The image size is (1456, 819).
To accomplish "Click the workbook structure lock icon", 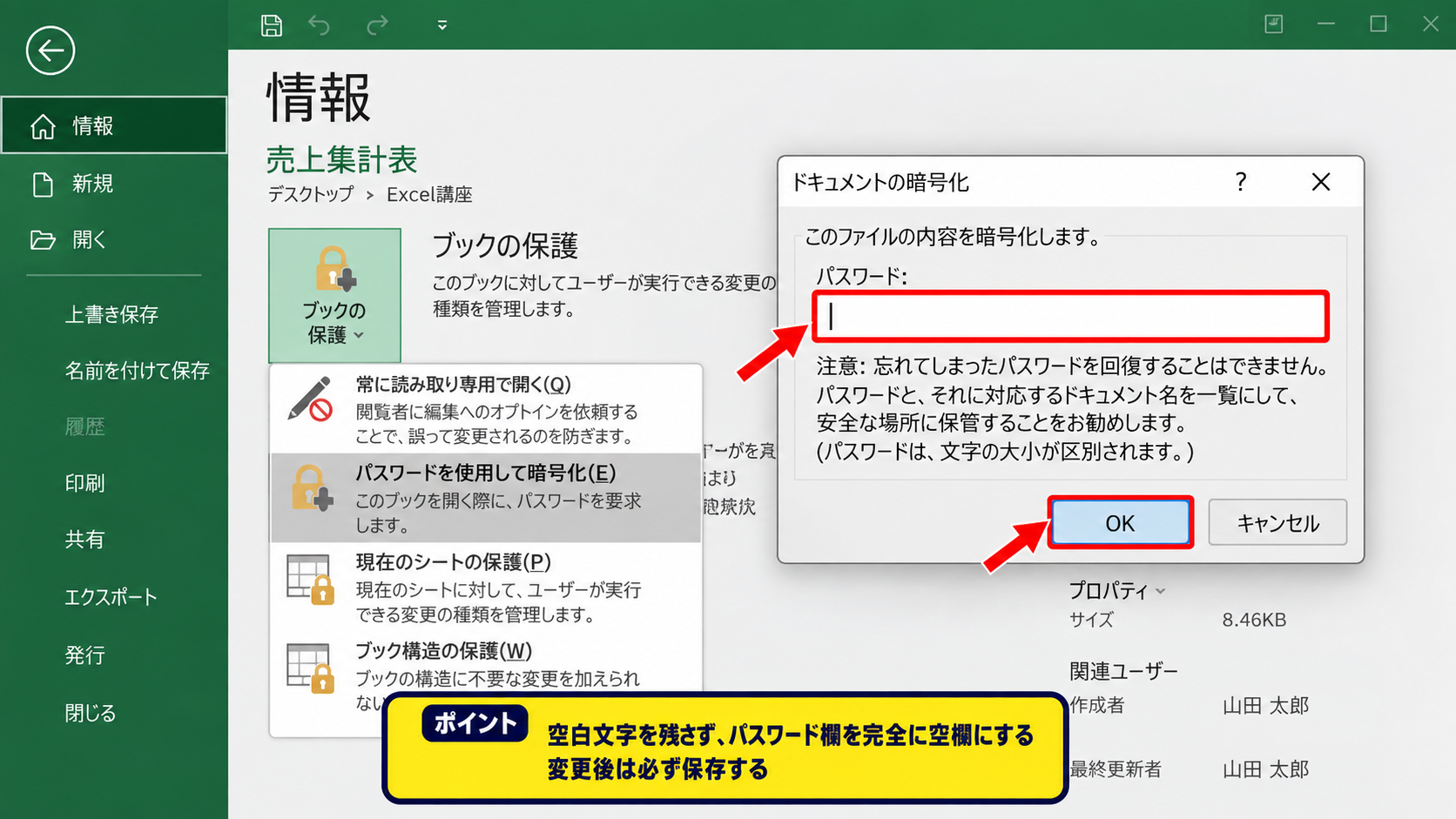I will 311,668.
